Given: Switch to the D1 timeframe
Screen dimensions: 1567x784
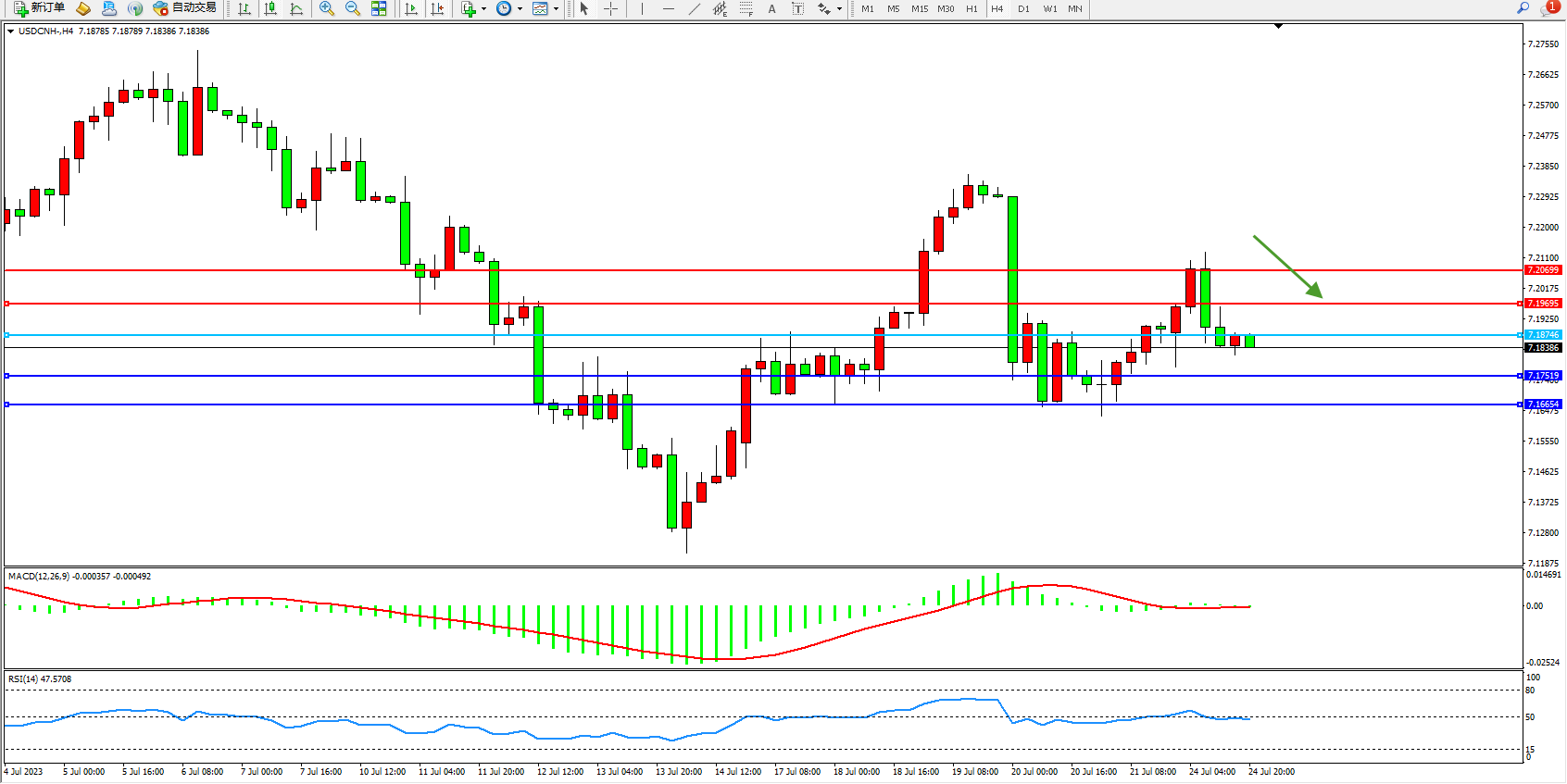Looking at the screenshot, I should click(1023, 8).
